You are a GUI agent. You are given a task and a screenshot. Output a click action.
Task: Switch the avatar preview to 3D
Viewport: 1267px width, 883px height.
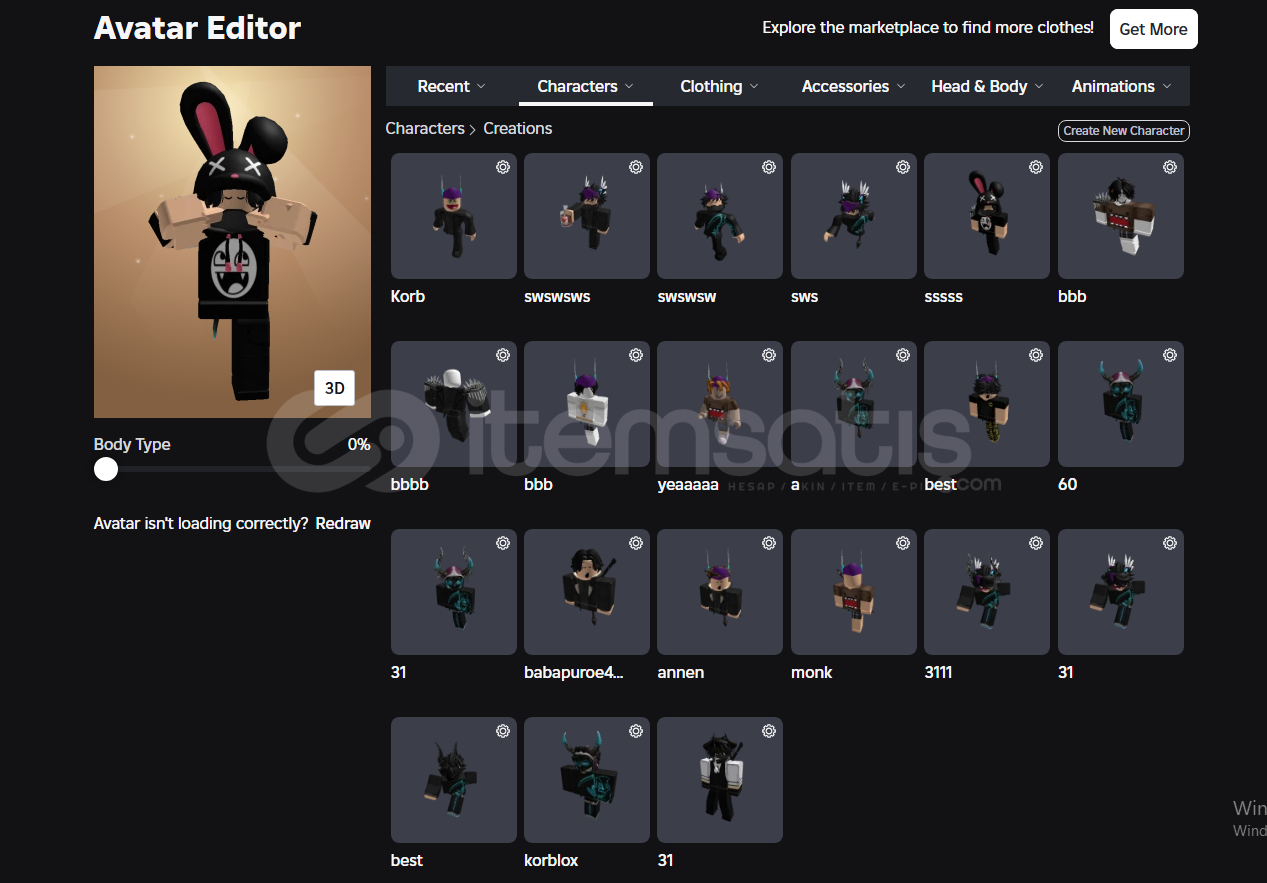click(x=334, y=388)
